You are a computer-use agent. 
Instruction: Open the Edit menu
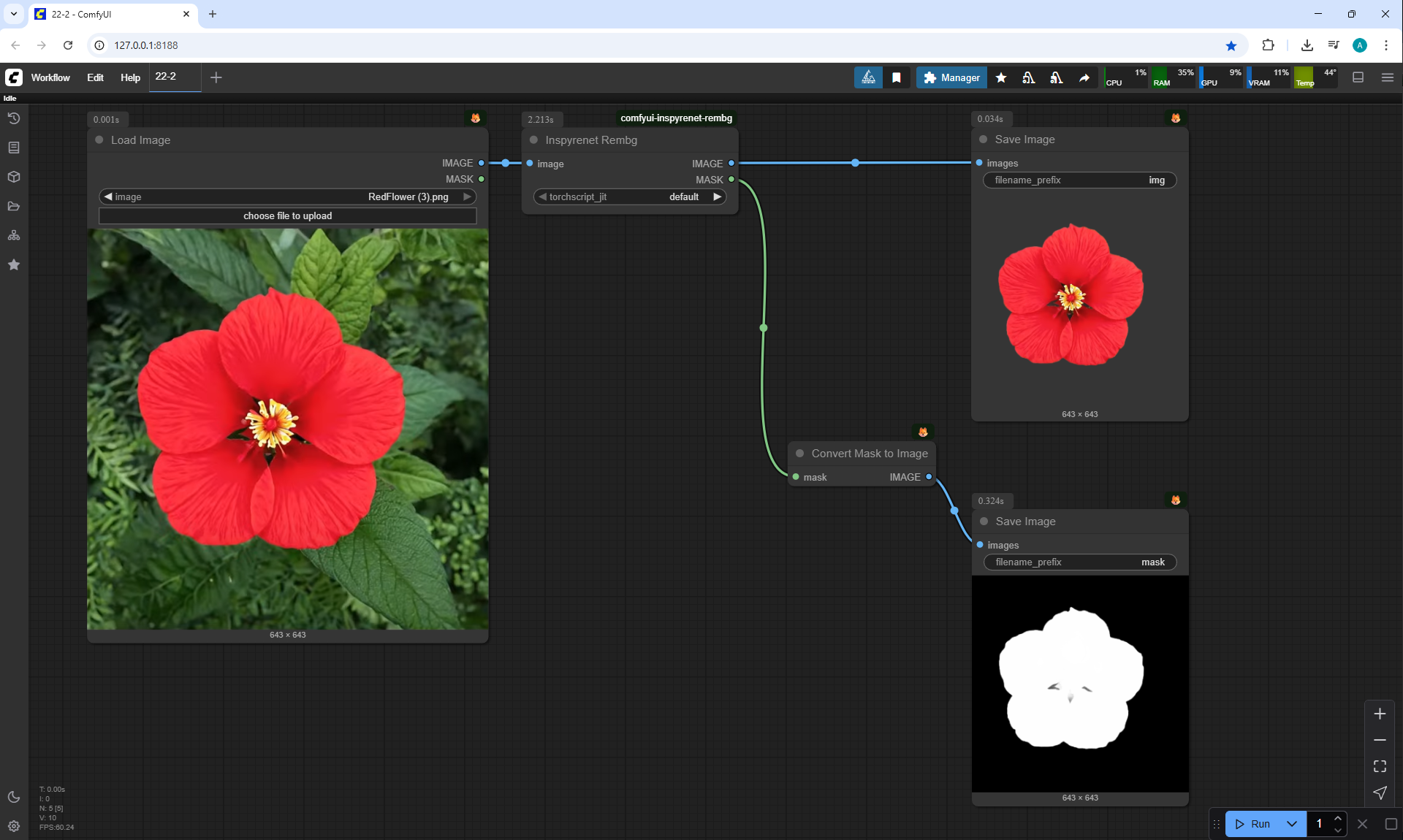[95, 77]
